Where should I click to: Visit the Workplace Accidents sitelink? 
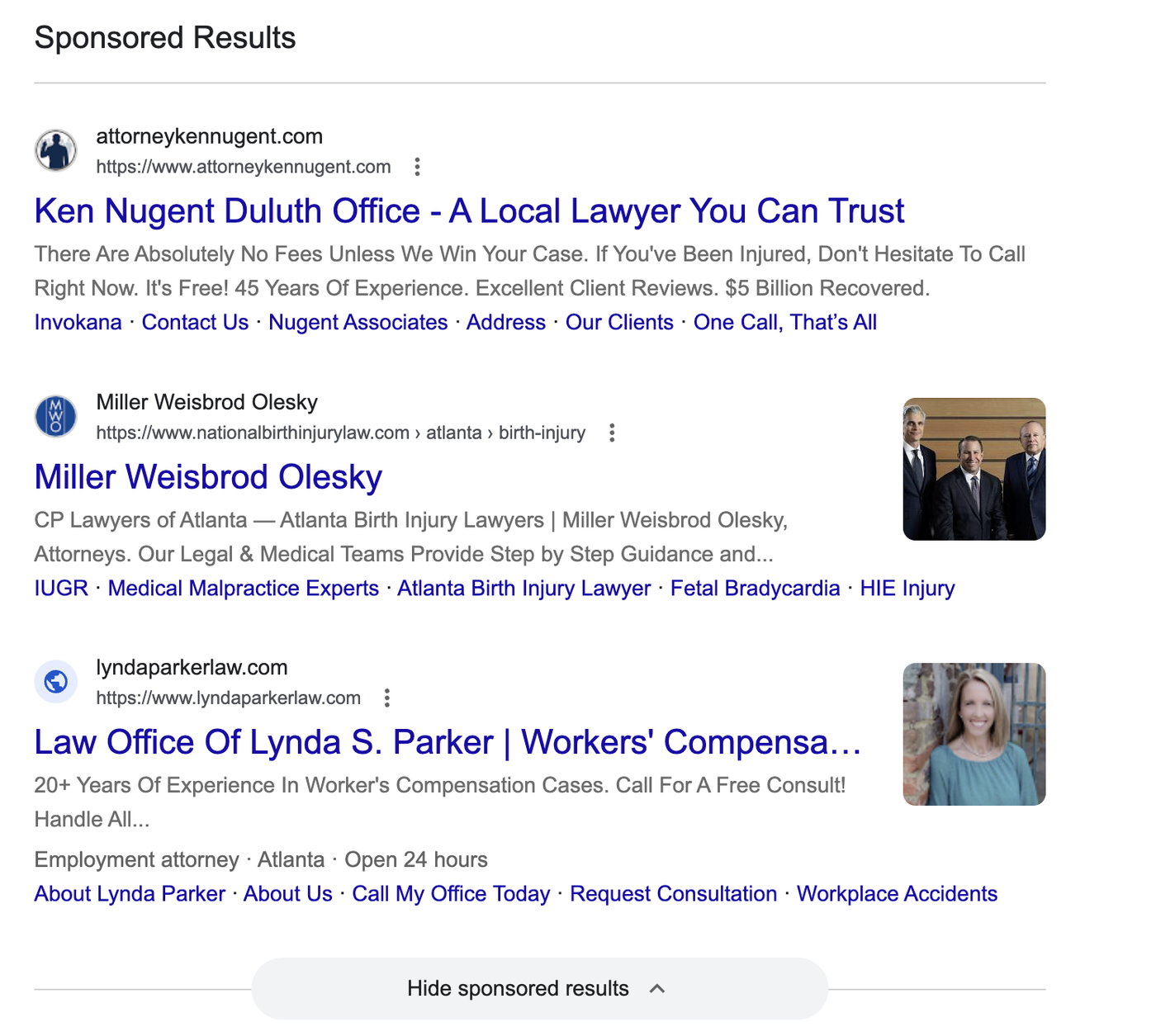[898, 894]
